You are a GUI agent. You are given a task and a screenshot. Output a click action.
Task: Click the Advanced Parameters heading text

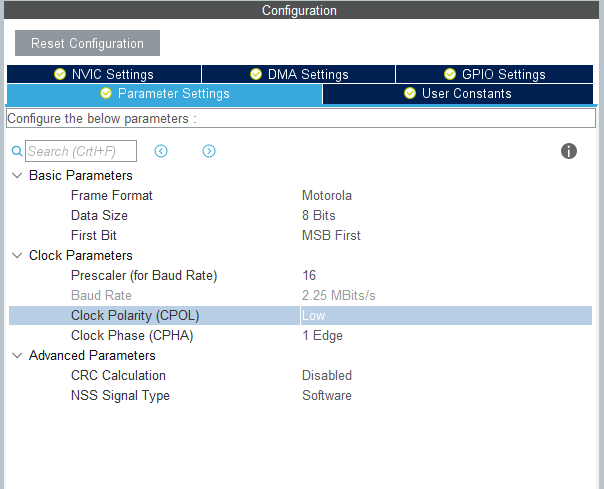point(92,355)
